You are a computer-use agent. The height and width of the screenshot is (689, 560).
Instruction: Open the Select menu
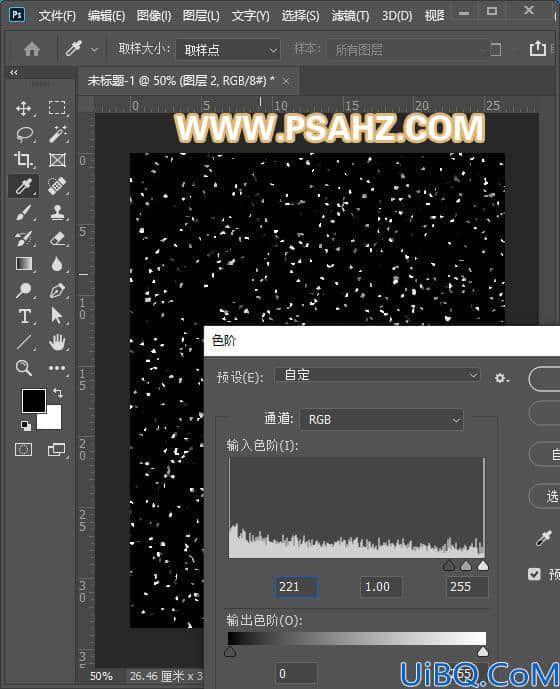point(300,16)
